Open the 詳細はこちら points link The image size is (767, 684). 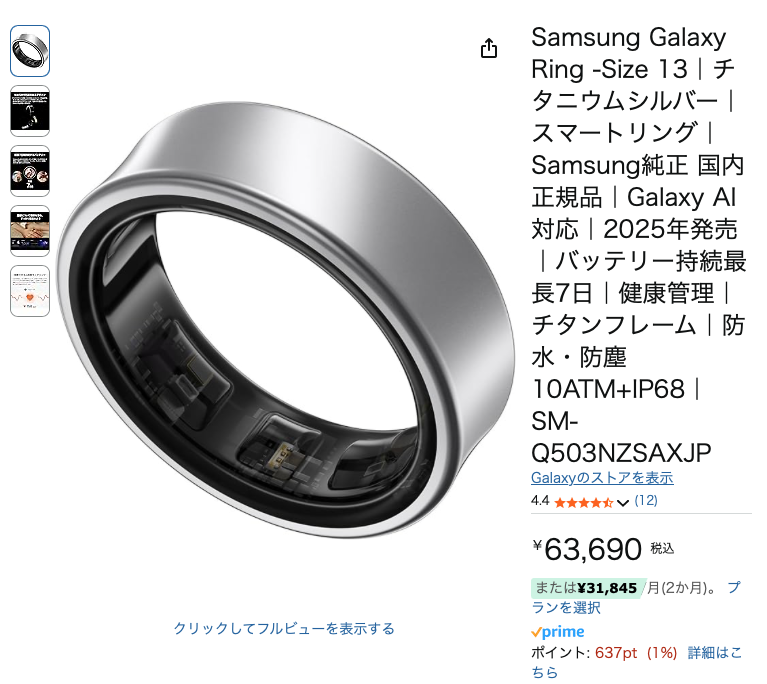coord(714,653)
